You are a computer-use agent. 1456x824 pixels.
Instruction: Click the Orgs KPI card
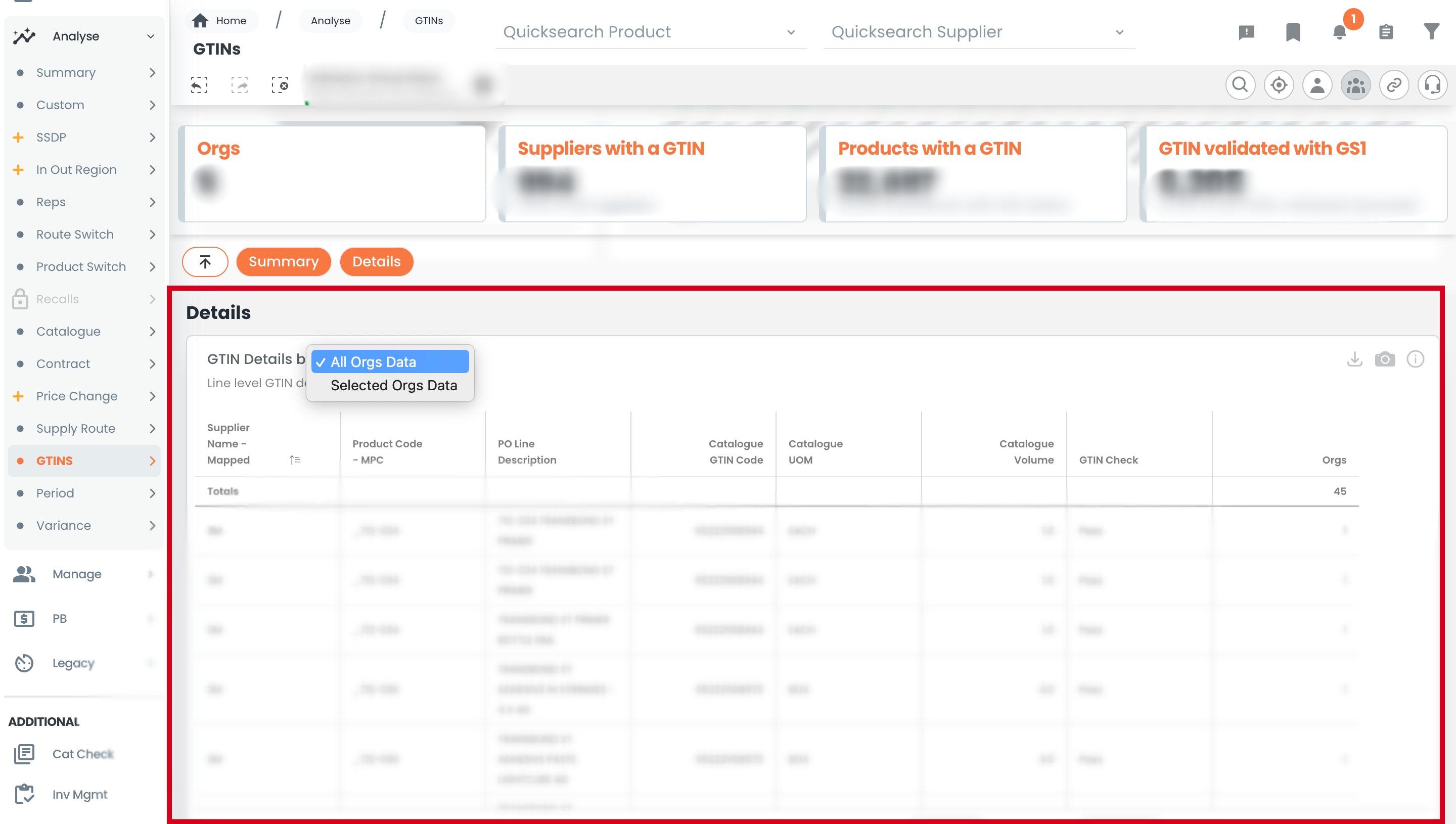(x=332, y=174)
